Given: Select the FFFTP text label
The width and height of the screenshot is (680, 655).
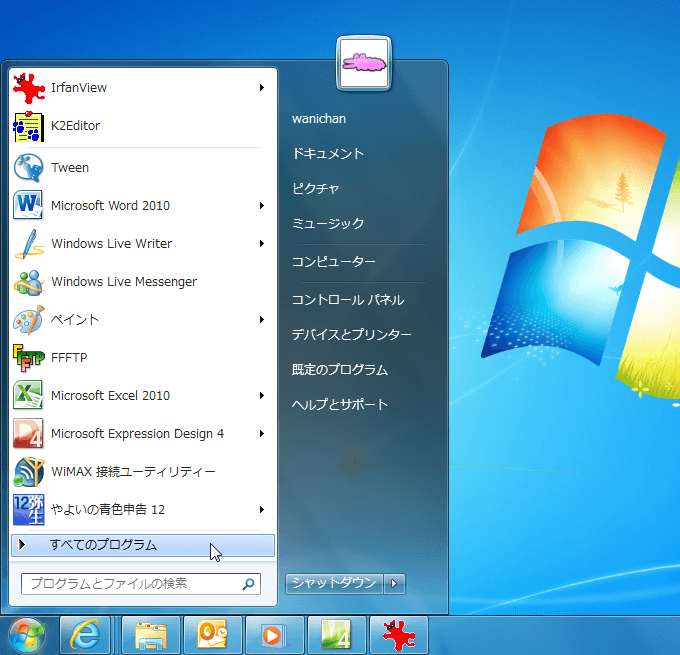Looking at the screenshot, I should (69, 357).
